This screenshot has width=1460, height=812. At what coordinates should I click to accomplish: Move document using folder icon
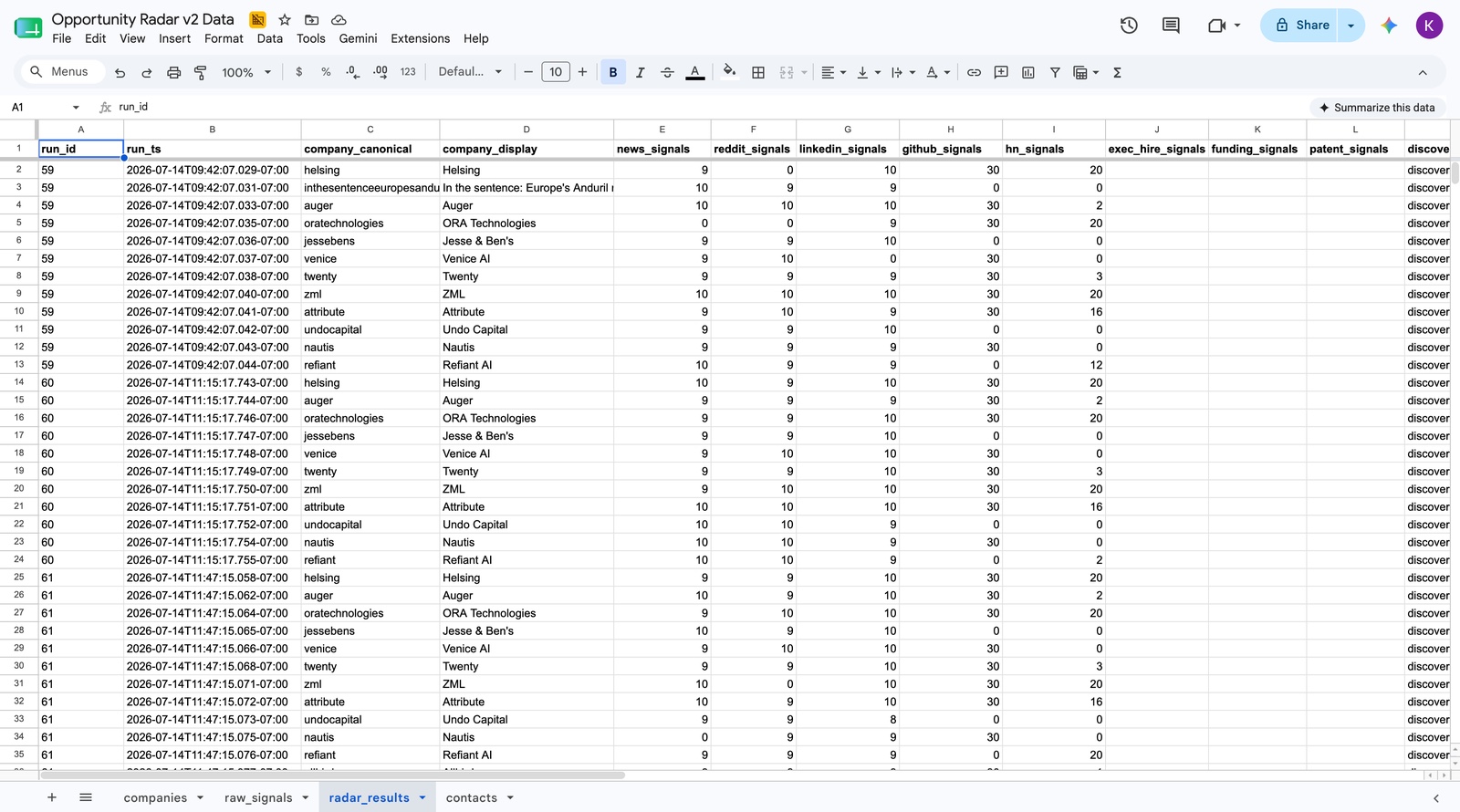click(311, 19)
